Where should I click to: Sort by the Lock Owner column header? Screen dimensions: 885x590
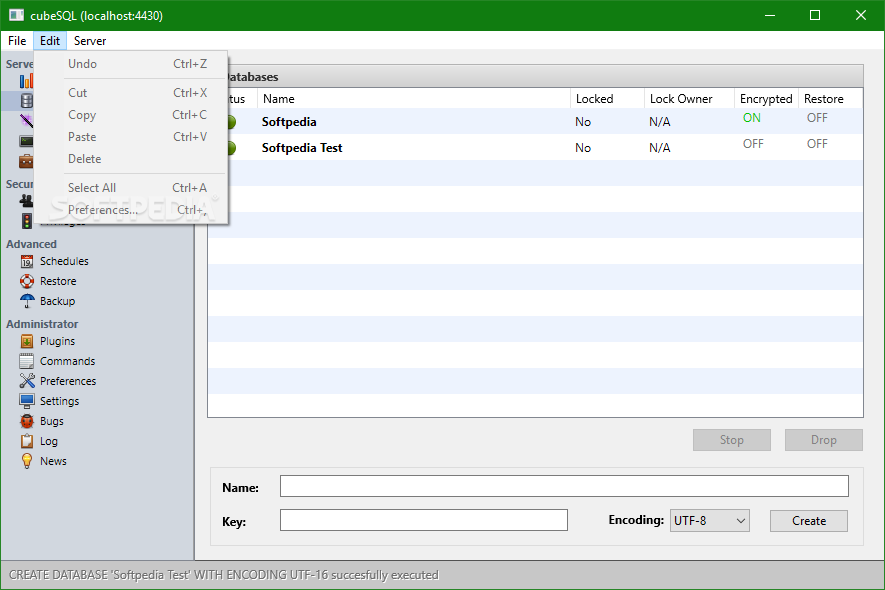click(x=689, y=99)
